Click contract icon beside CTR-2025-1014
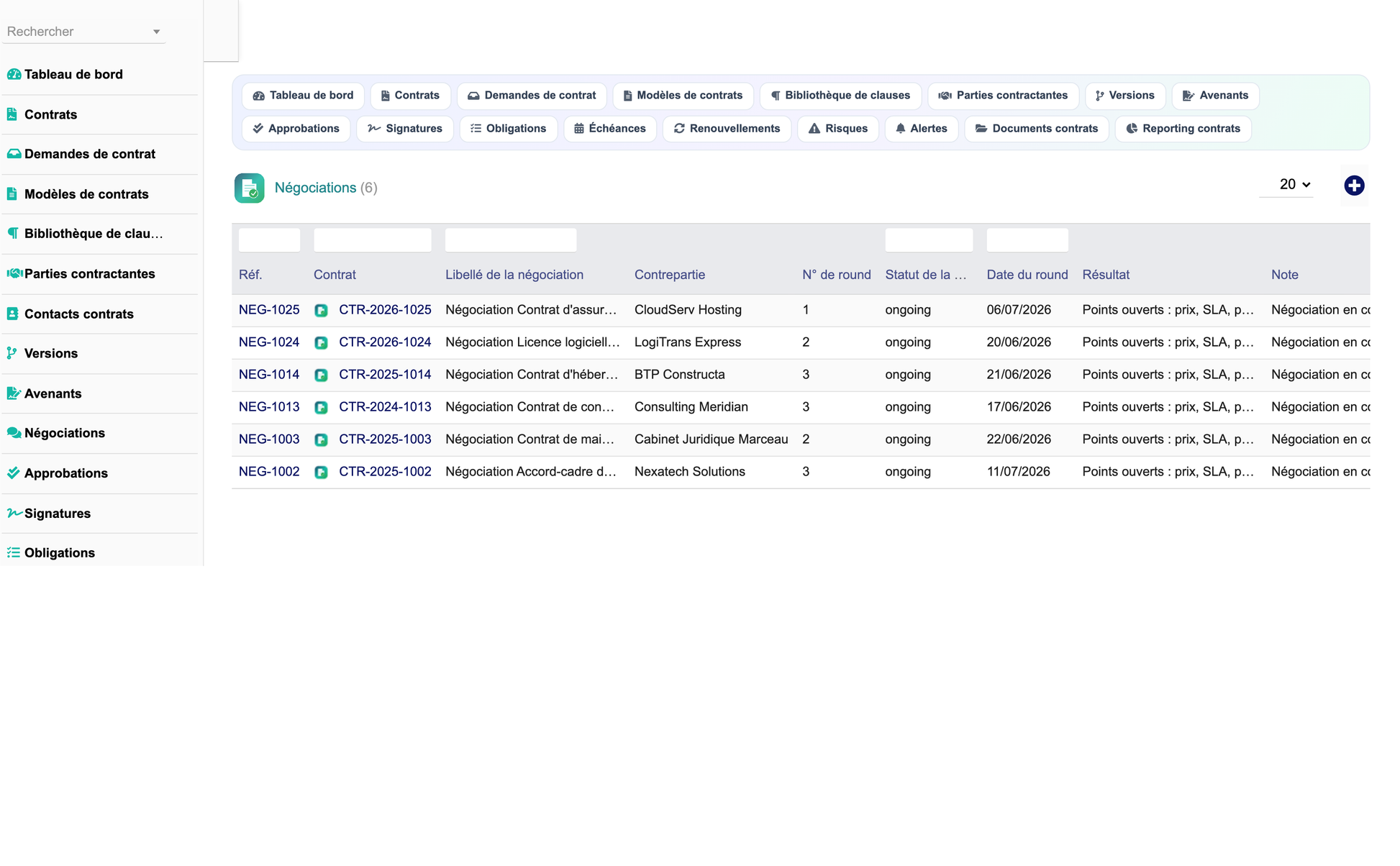Viewport: 1400px width, 866px height. [321, 375]
